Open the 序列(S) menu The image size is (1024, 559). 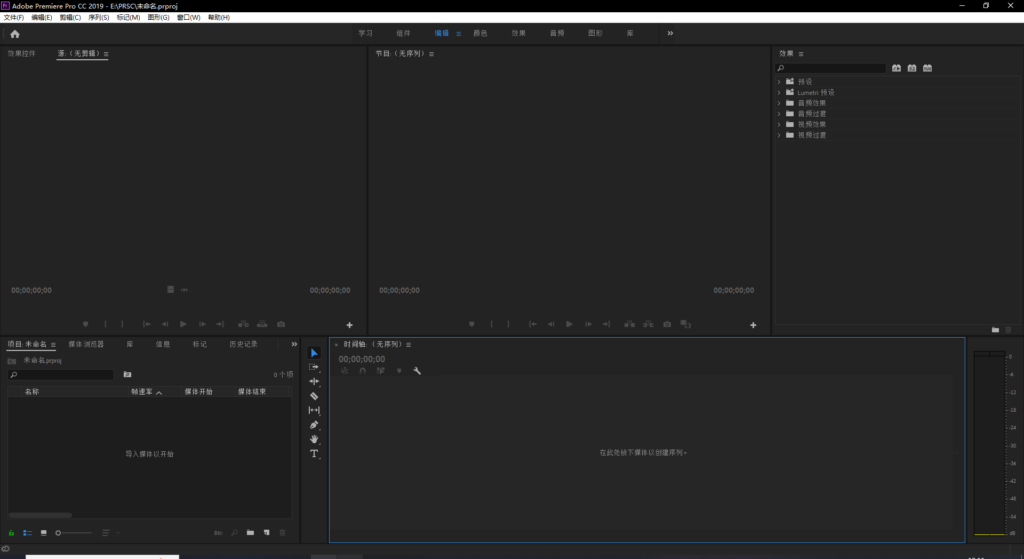point(99,18)
